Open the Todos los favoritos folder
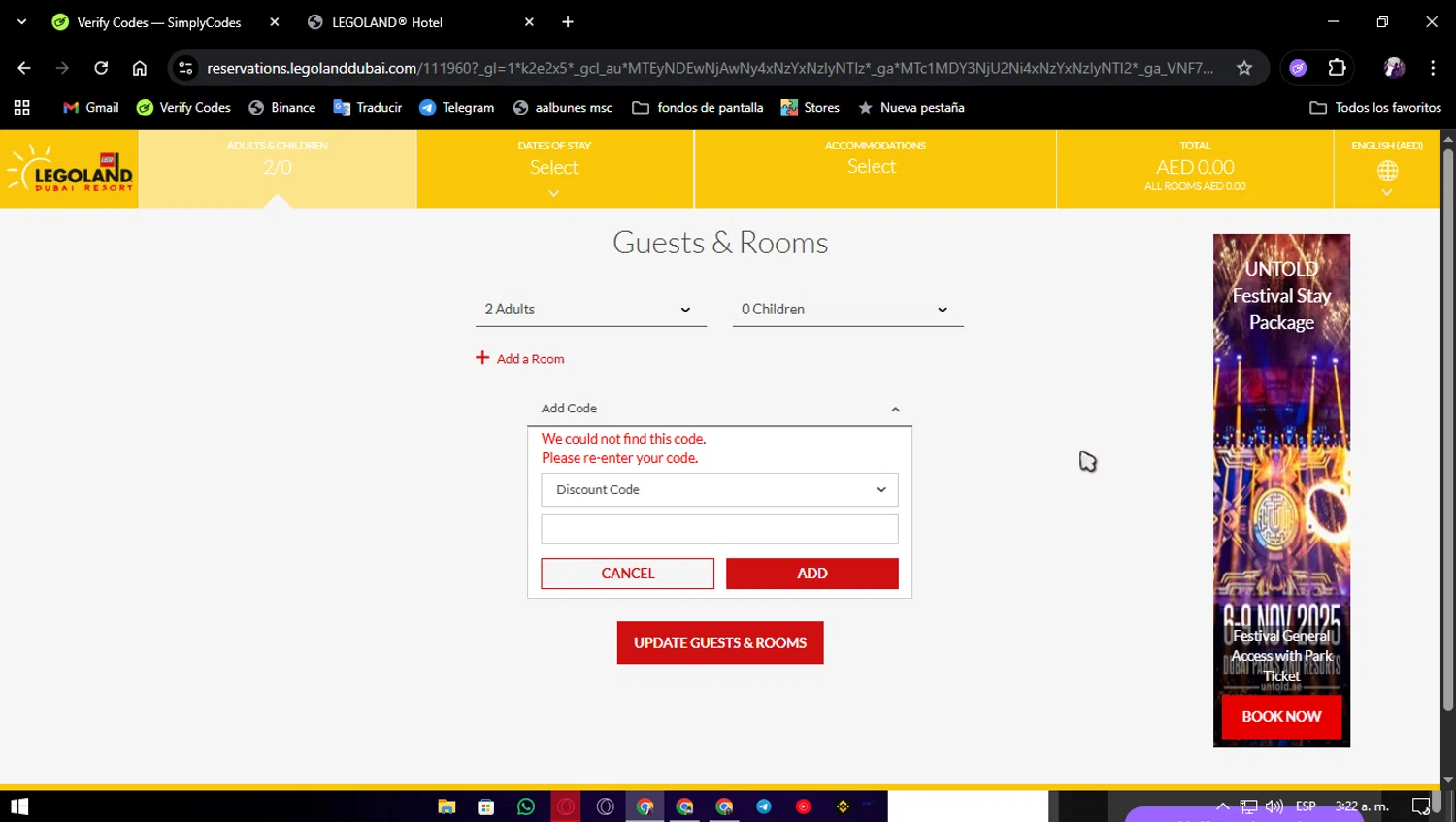 click(1375, 108)
